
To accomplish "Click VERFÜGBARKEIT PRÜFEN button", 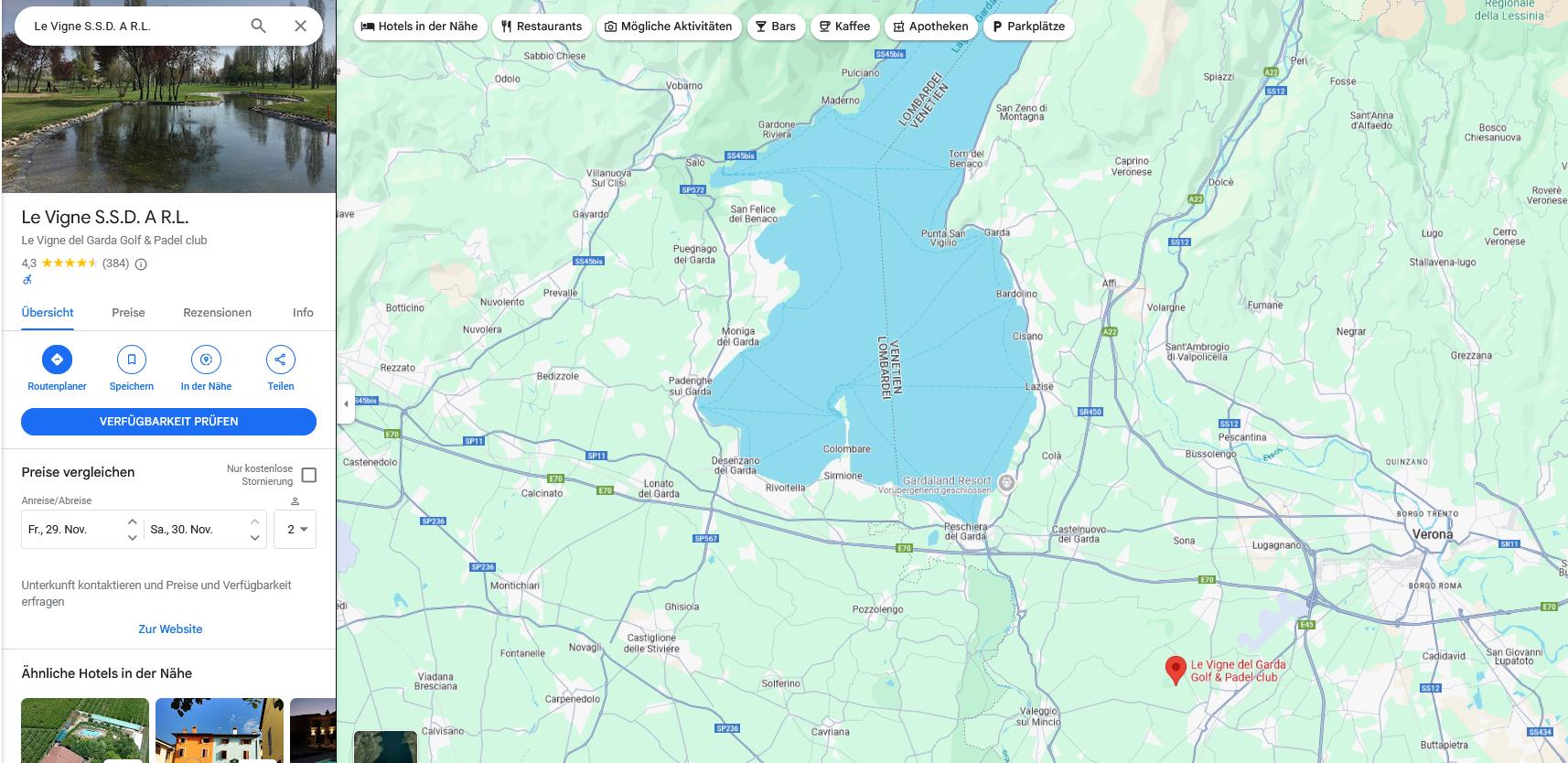I will 169,422.
